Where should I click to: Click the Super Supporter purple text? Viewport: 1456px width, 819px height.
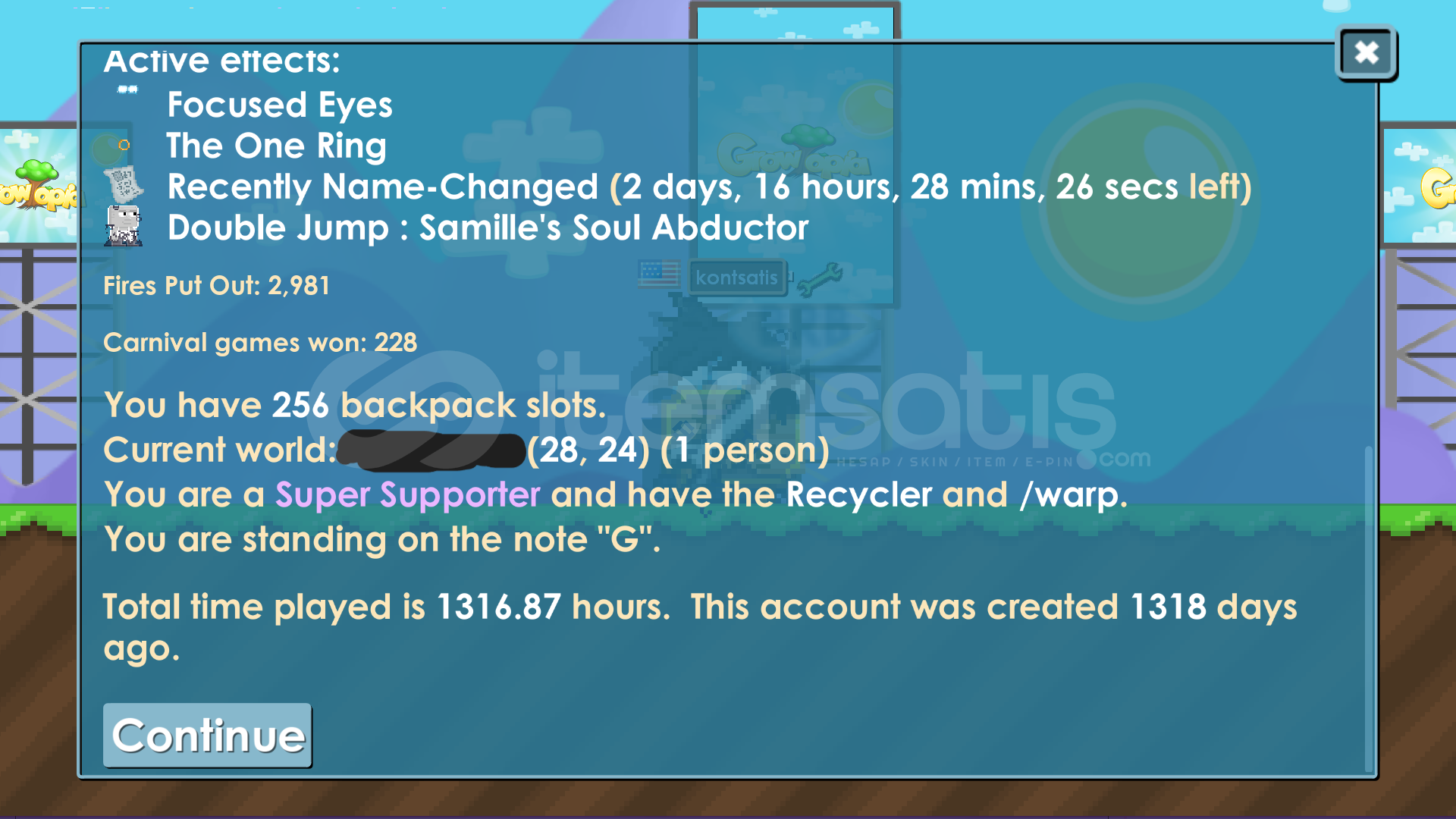coord(408,495)
